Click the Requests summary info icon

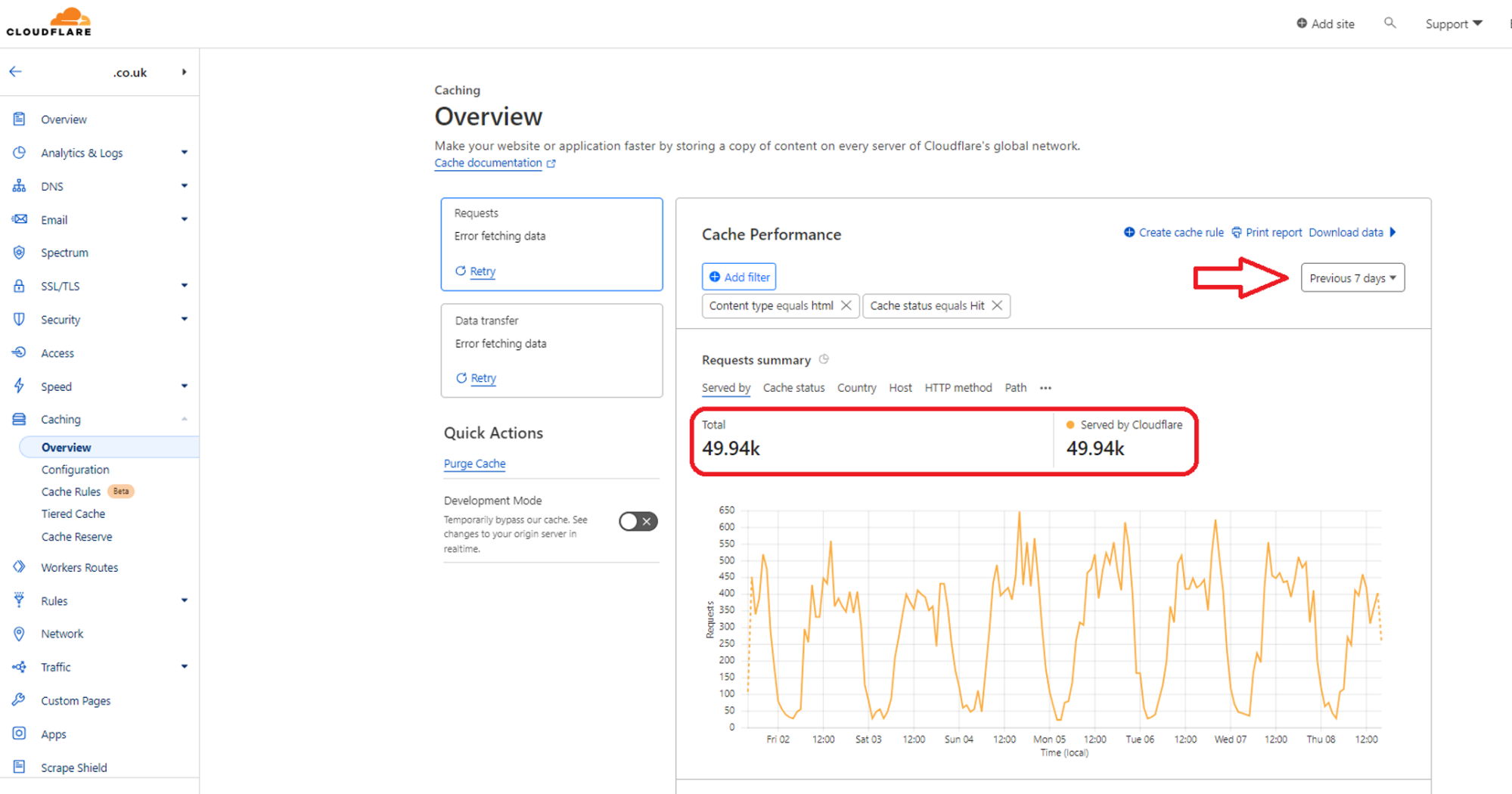pyautogui.click(x=824, y=360)
